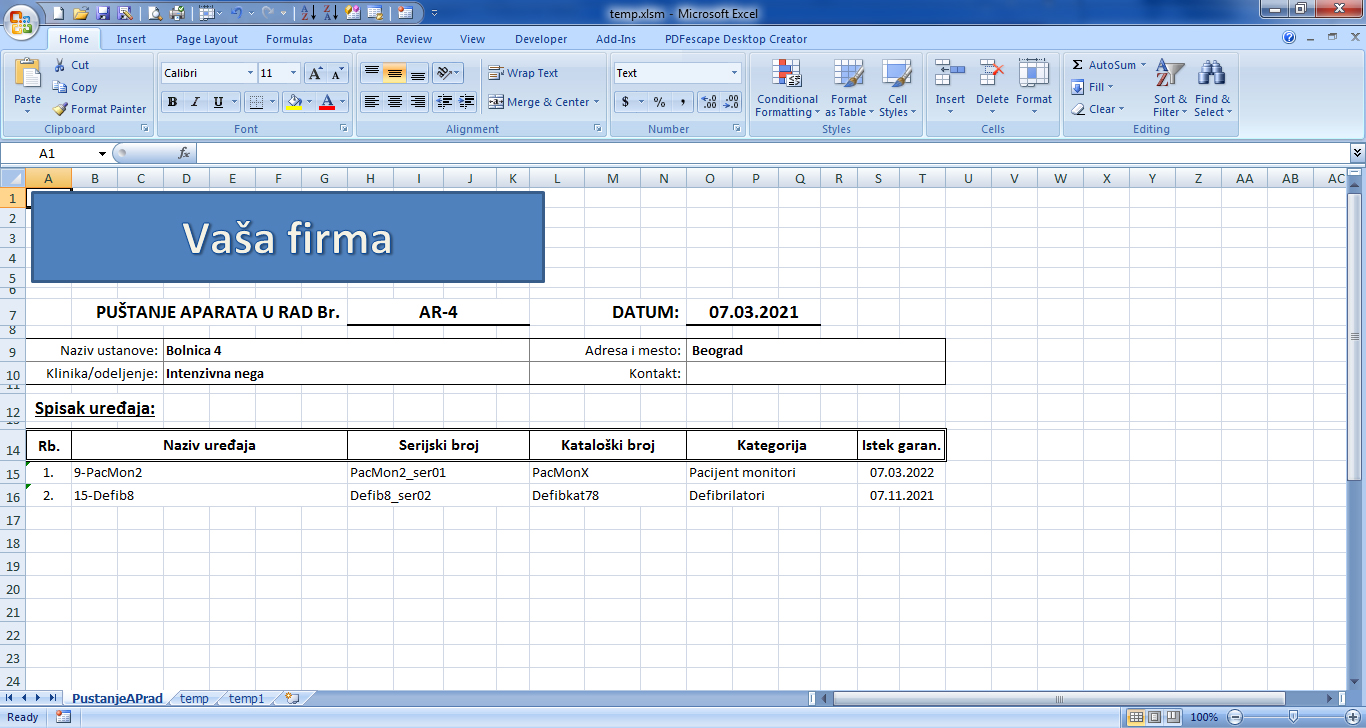Toggle Bottom Align vertical alignment
This screenshot has width=1366, height=728.
pyautogui.click(x=417, y=73)
